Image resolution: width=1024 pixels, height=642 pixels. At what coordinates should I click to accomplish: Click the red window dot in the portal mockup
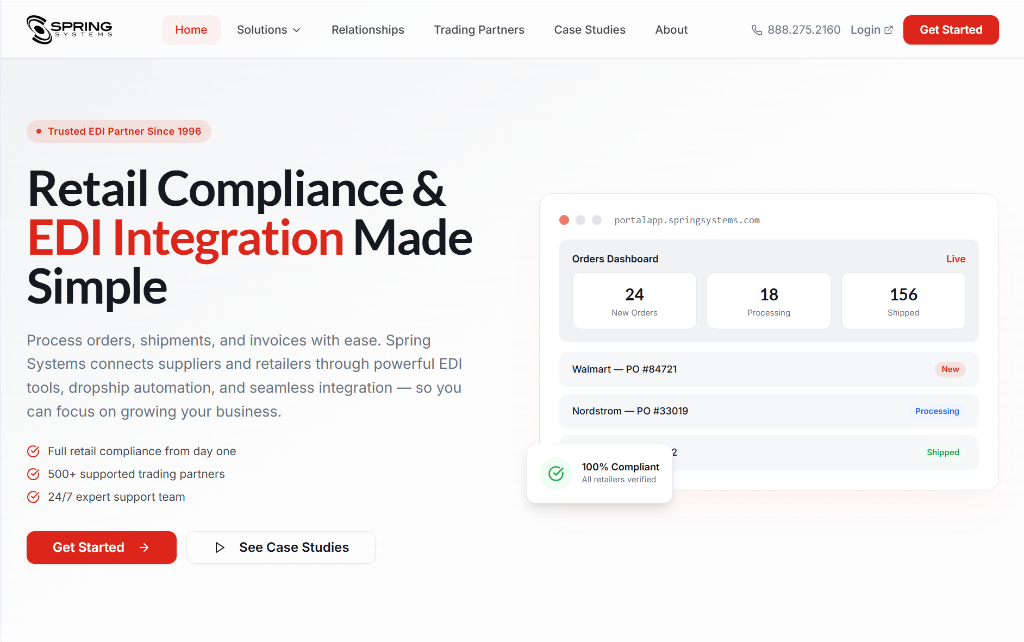point(564,220)
